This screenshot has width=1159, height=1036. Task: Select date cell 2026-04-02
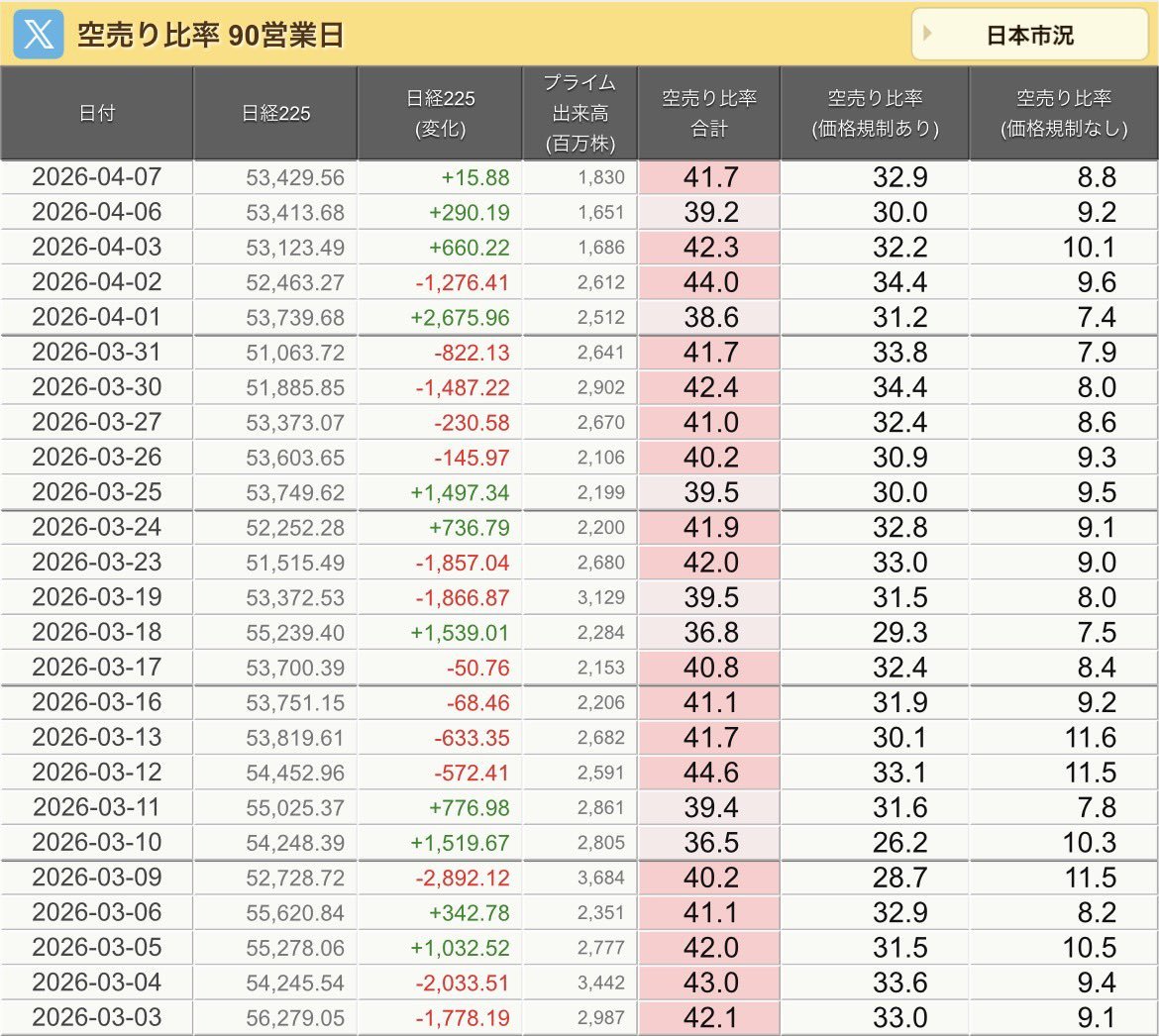[97, 282]
